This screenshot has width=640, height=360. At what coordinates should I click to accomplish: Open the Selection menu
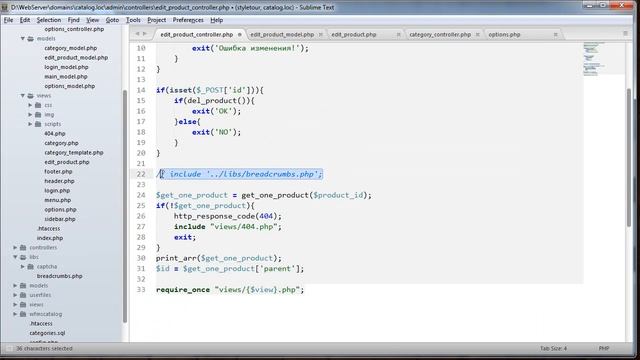tap(49, 20)
